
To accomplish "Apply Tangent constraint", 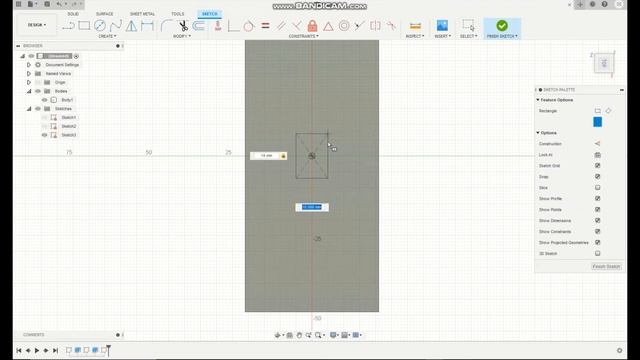I will tap(249, 26).
